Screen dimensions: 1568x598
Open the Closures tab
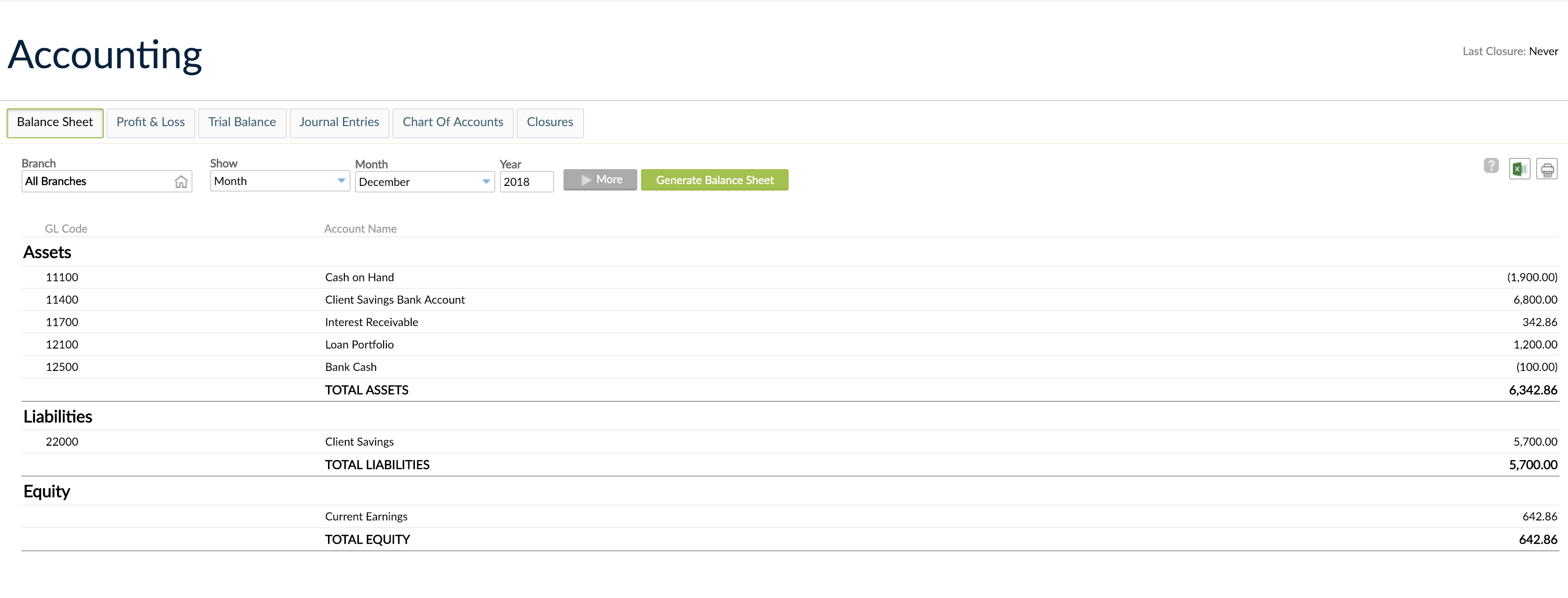[x=549, y=122]
